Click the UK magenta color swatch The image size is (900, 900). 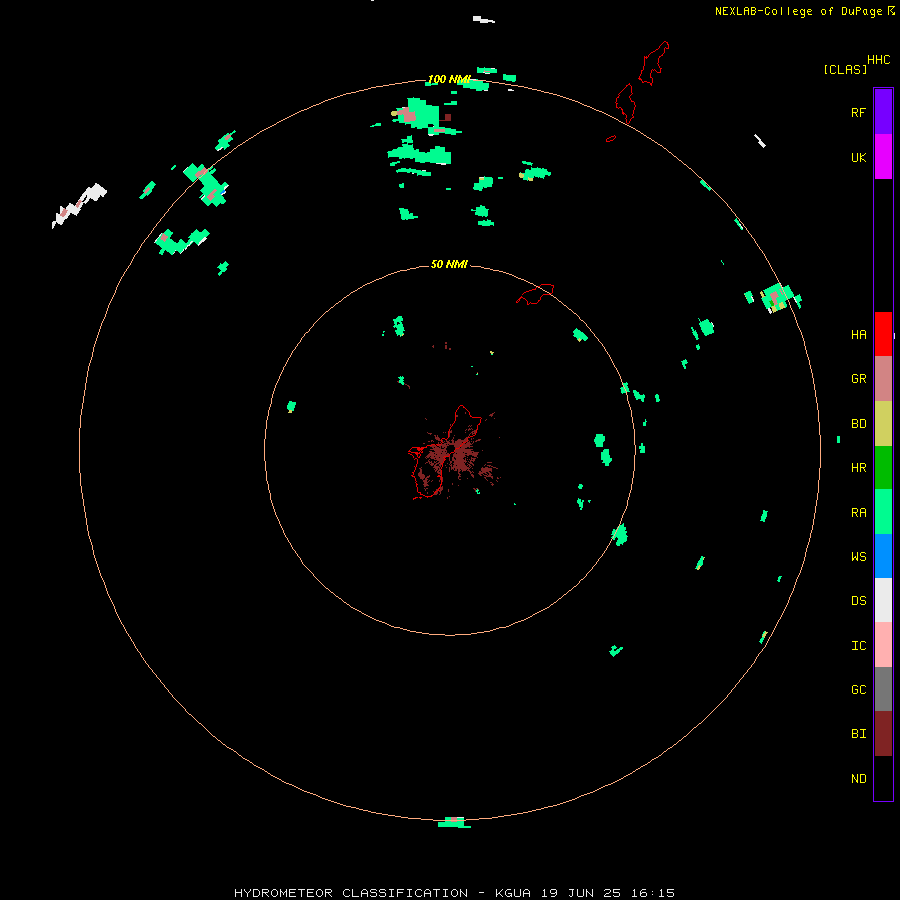point(883,157)
